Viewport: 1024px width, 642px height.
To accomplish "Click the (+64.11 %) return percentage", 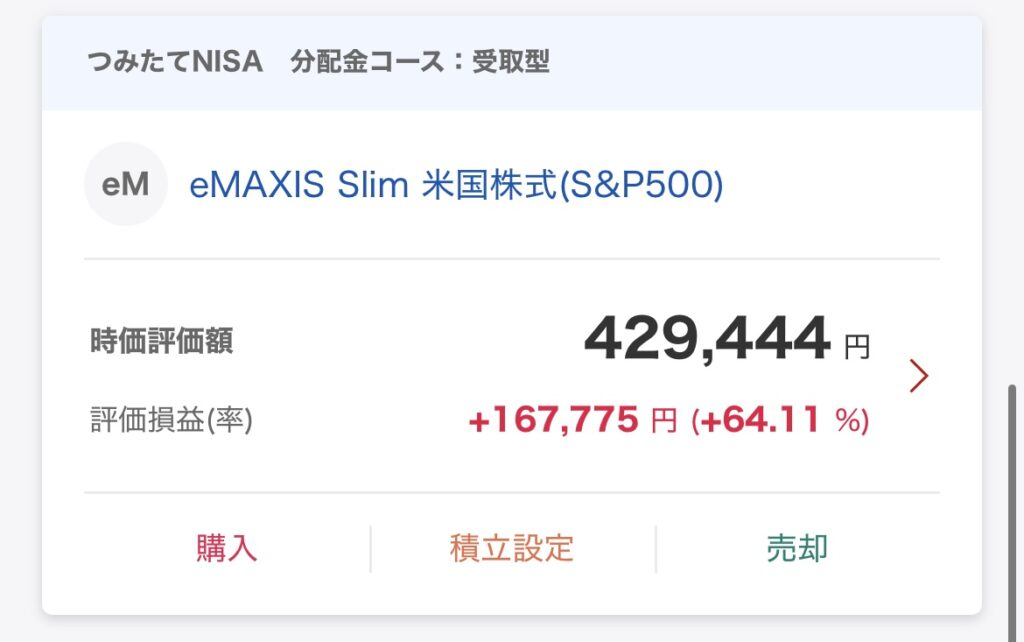I will click(x=780, y=419).
